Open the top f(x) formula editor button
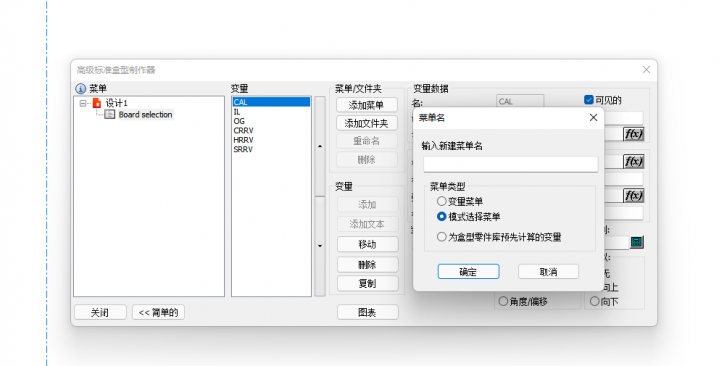This screenshot has width=719, height=366. pyautogui.click(x=633, y=134)
